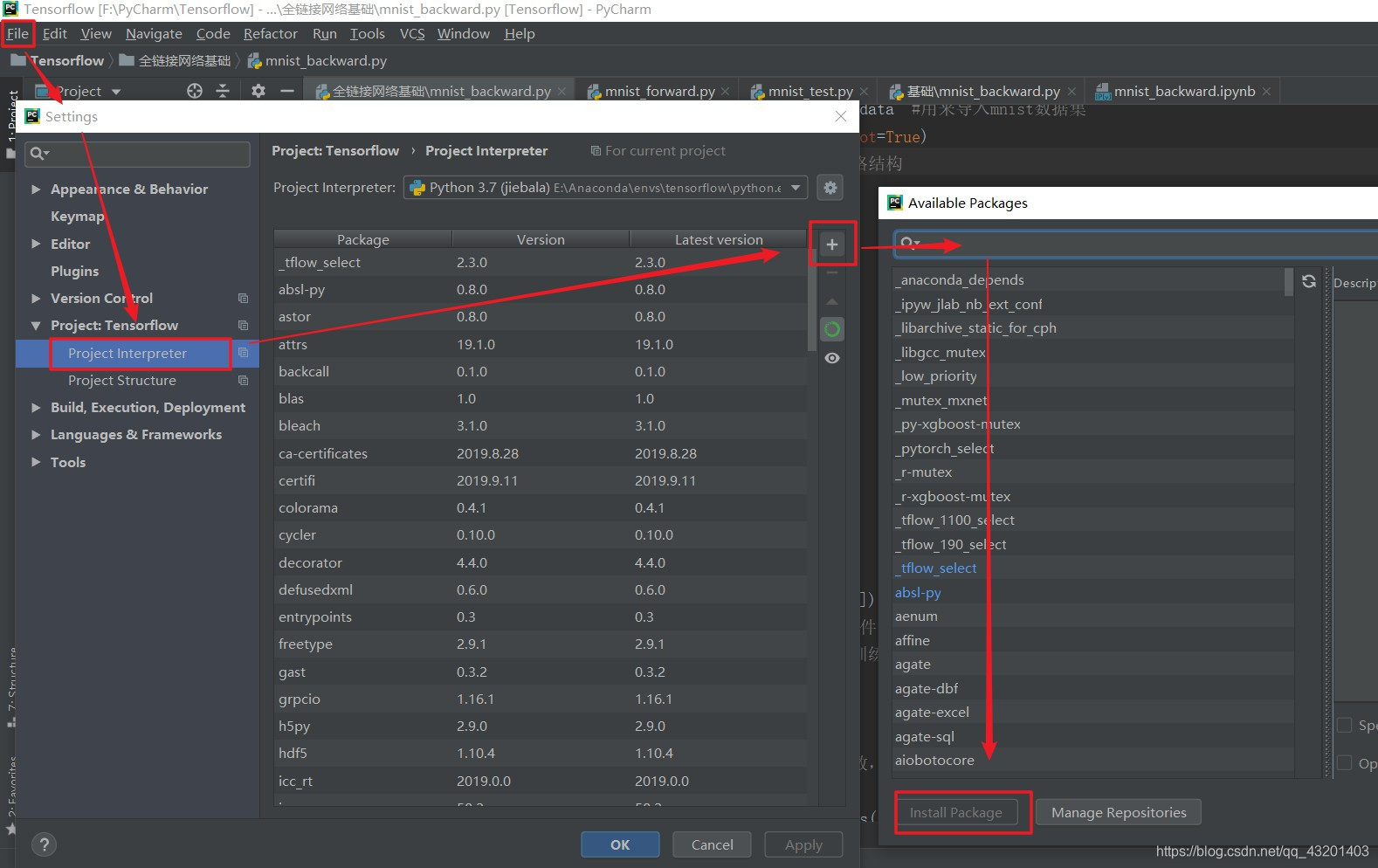
Task: Toggle the Options checkbox in Available Packages
Action: click(1344, 762)
